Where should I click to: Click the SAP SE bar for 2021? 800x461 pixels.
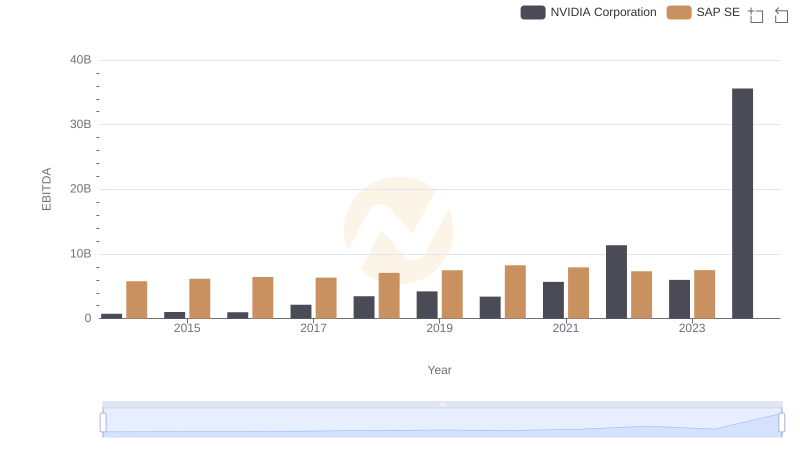pyautogui.click(x=579, y=293)
